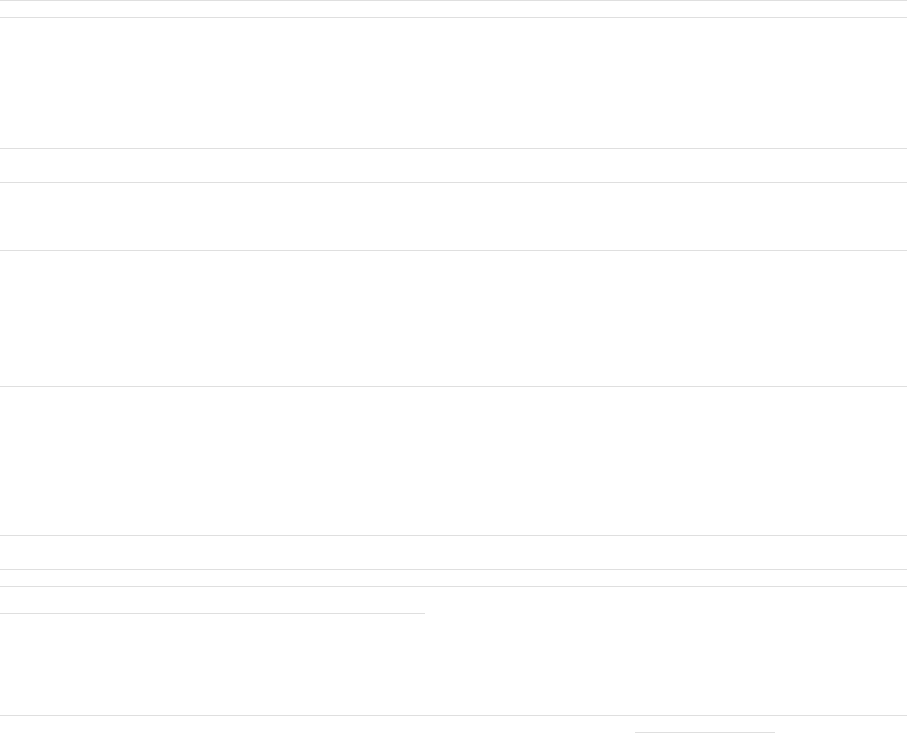
Task: Click the divider under the first large section
Action: click(453, 148)
